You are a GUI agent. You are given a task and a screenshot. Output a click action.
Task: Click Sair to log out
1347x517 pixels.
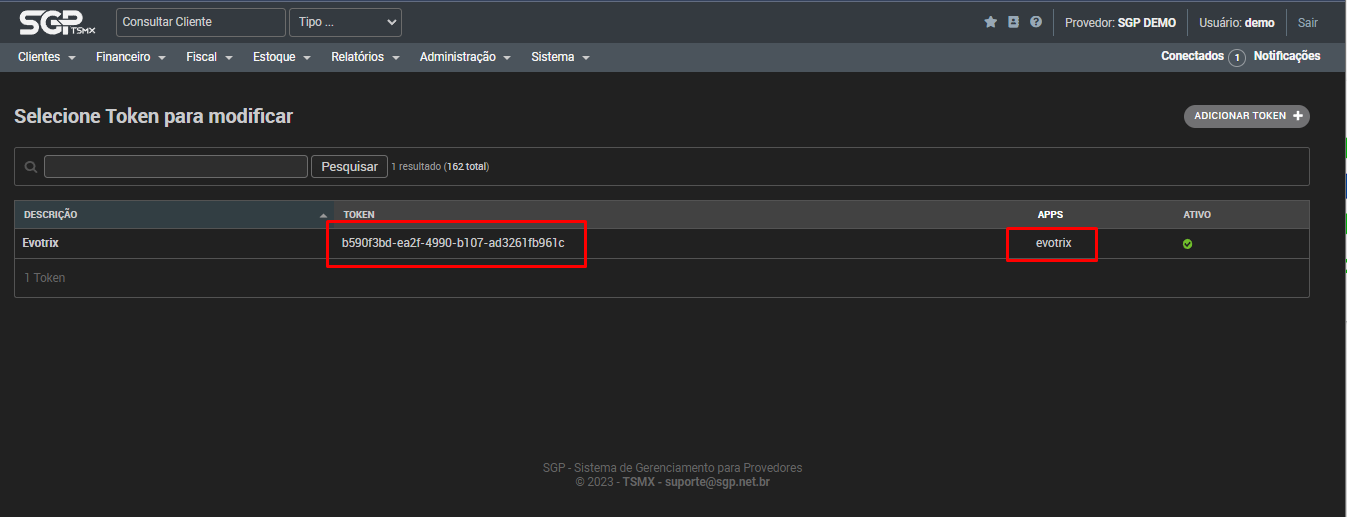(x=1307, y=22)
